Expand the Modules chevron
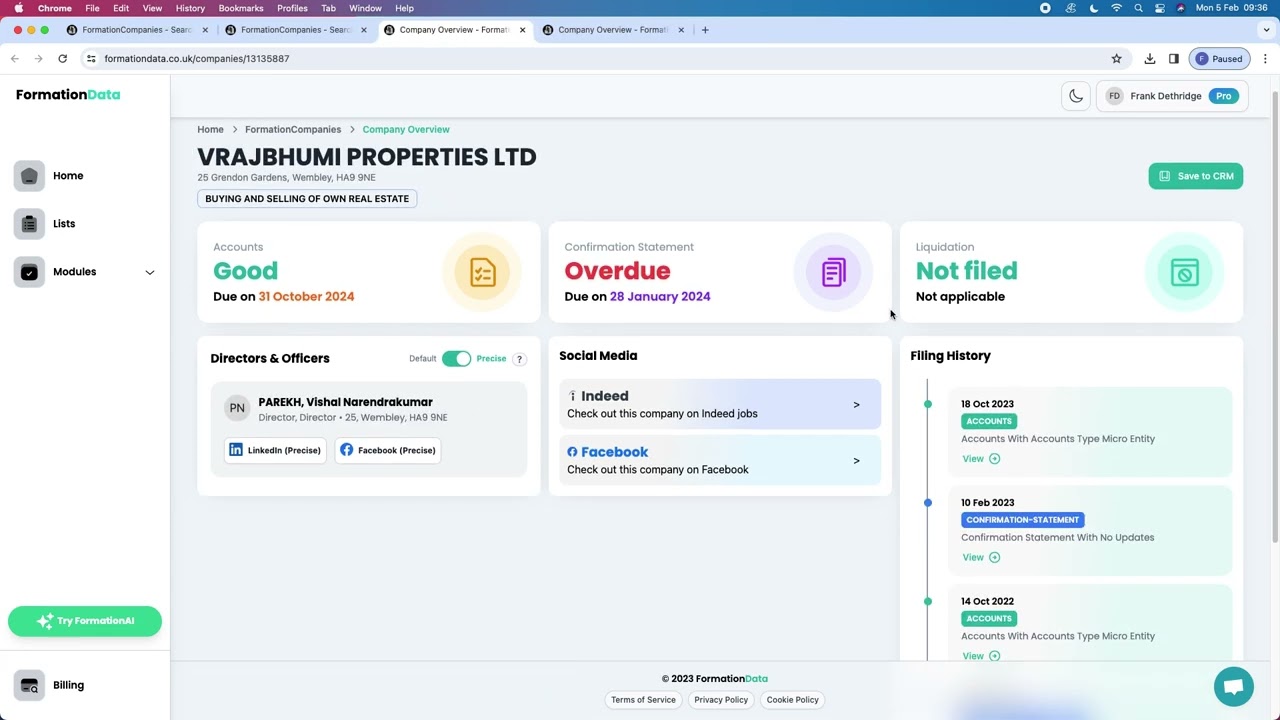The width and height of the screenshot is (1280, 720). [150, 272]
